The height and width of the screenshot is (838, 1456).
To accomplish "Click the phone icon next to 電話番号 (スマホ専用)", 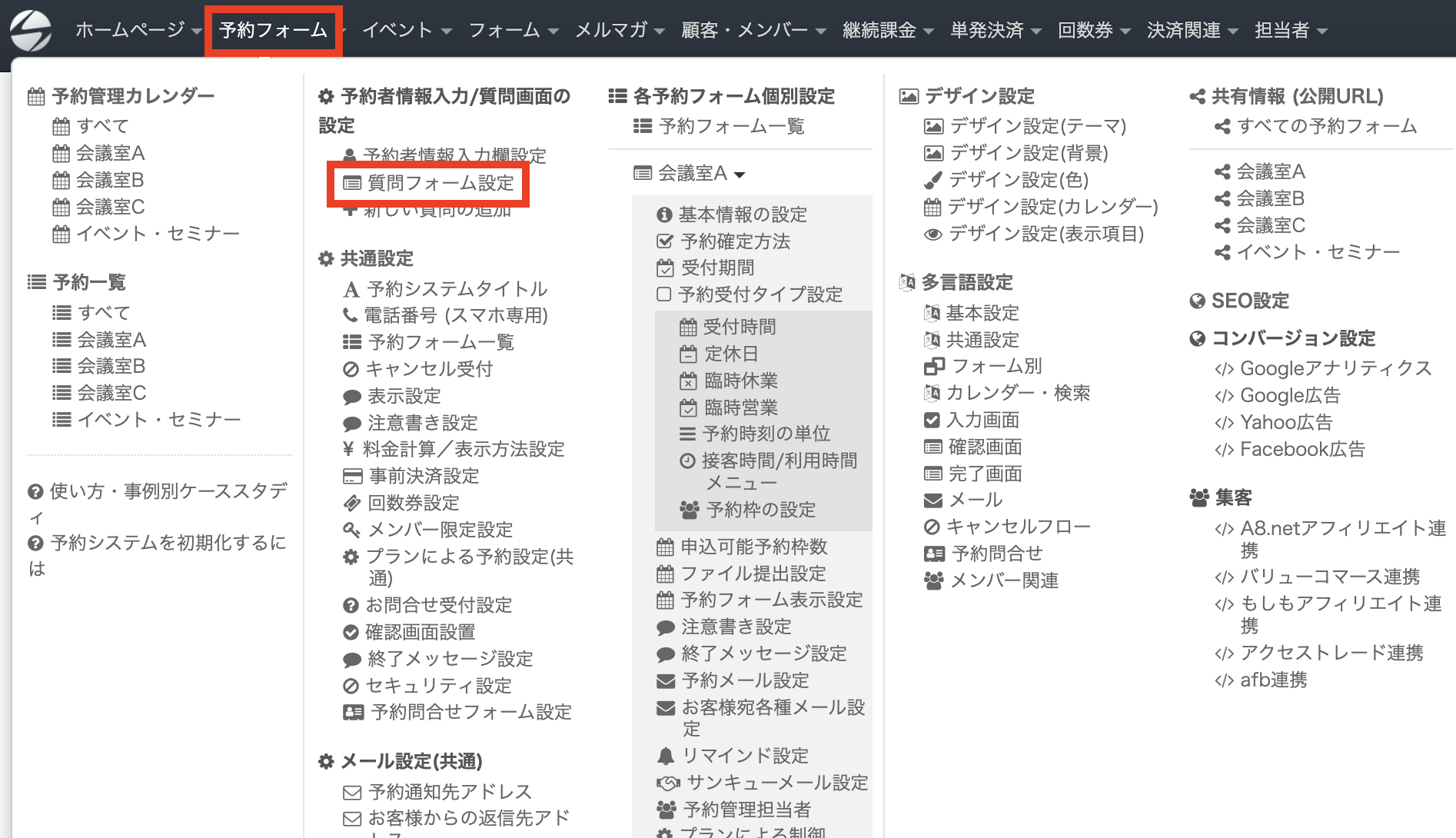I will 351,315.
